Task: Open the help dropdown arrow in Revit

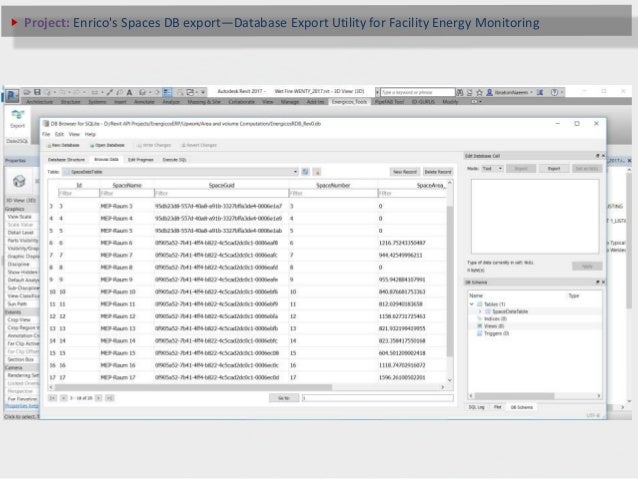Action: point(562,92)
